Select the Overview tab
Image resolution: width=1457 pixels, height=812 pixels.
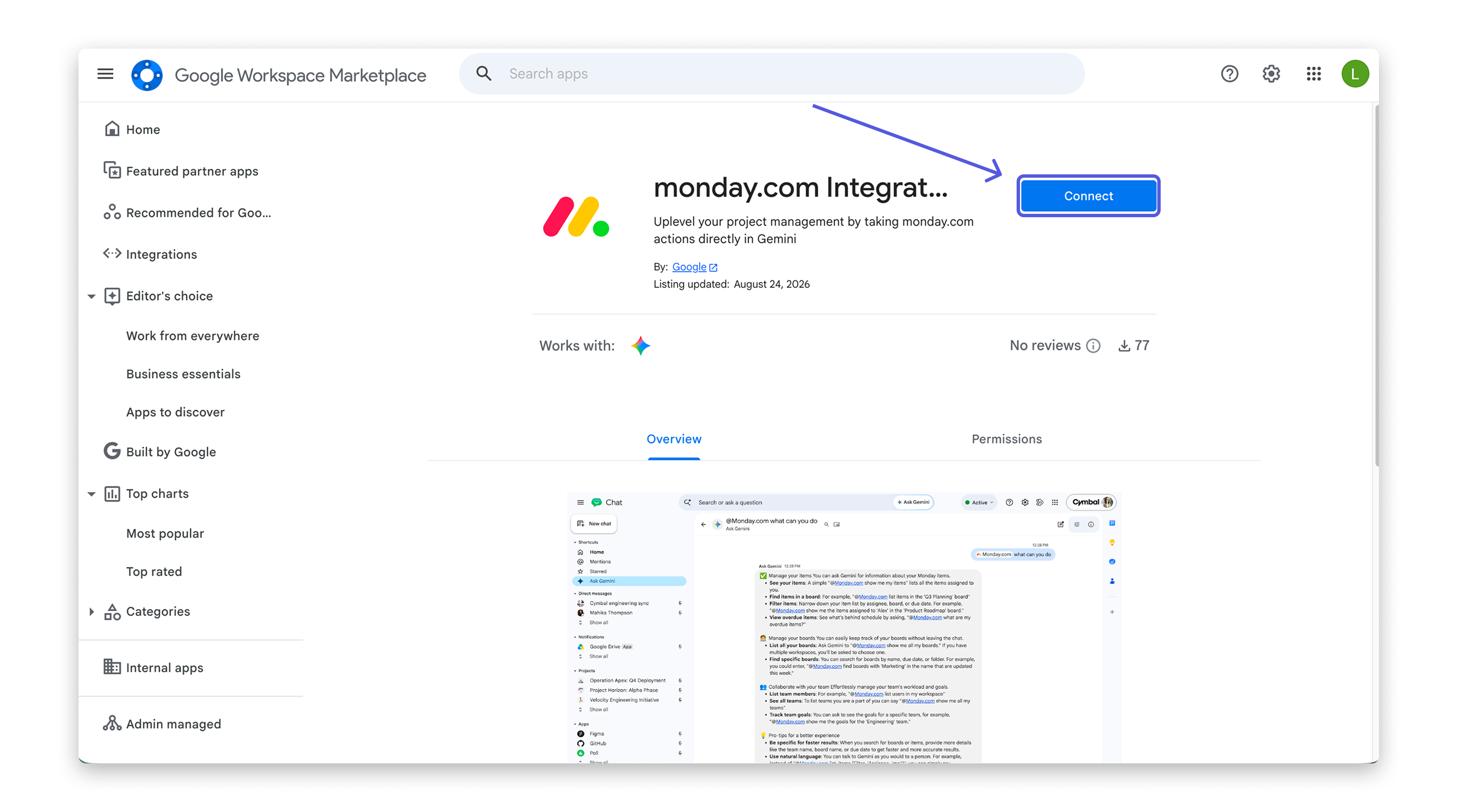[x=674, y=439]
